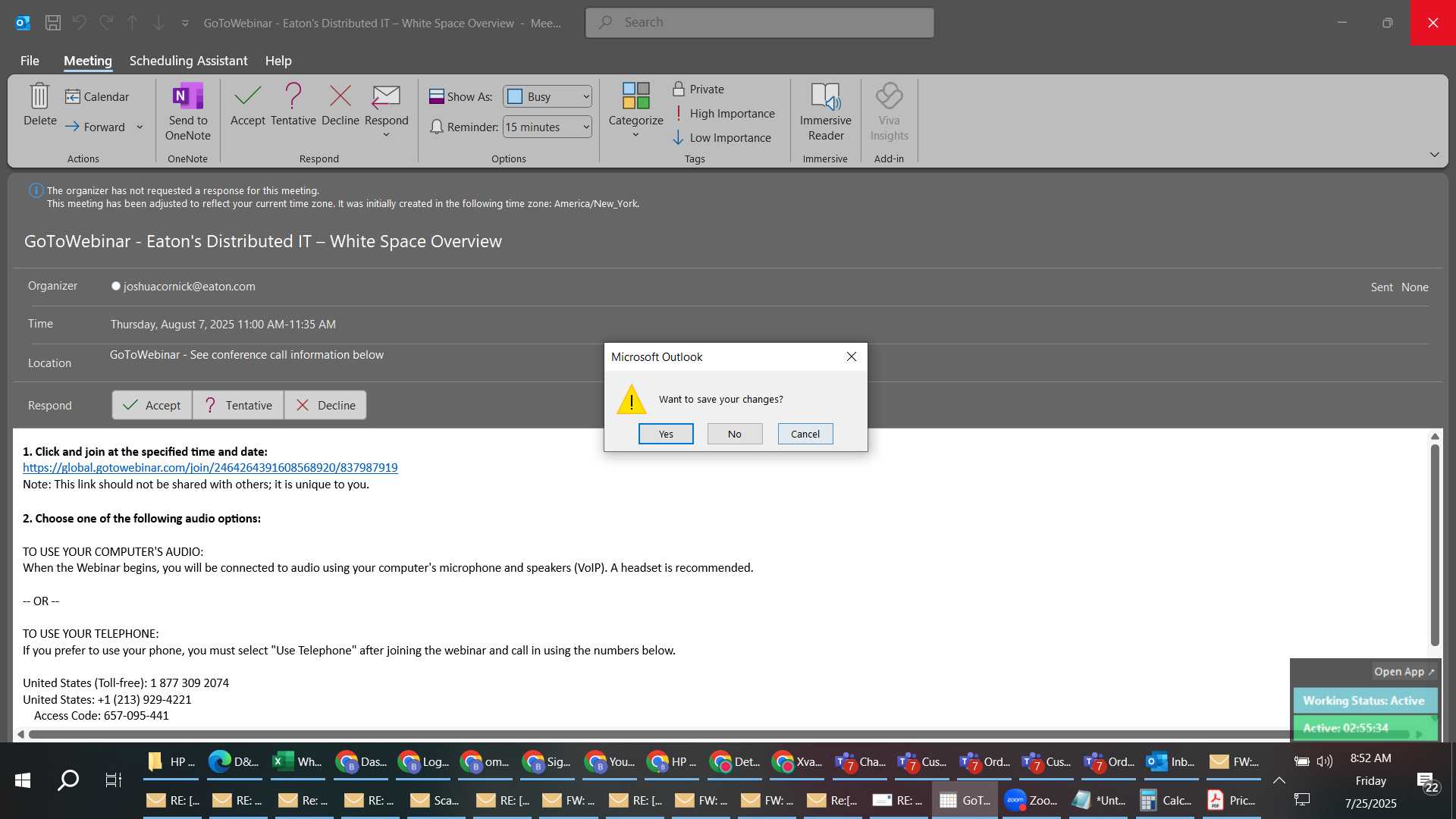
Task: Click the Undo arrow in title bar
Action: click(x=80, y=23)
